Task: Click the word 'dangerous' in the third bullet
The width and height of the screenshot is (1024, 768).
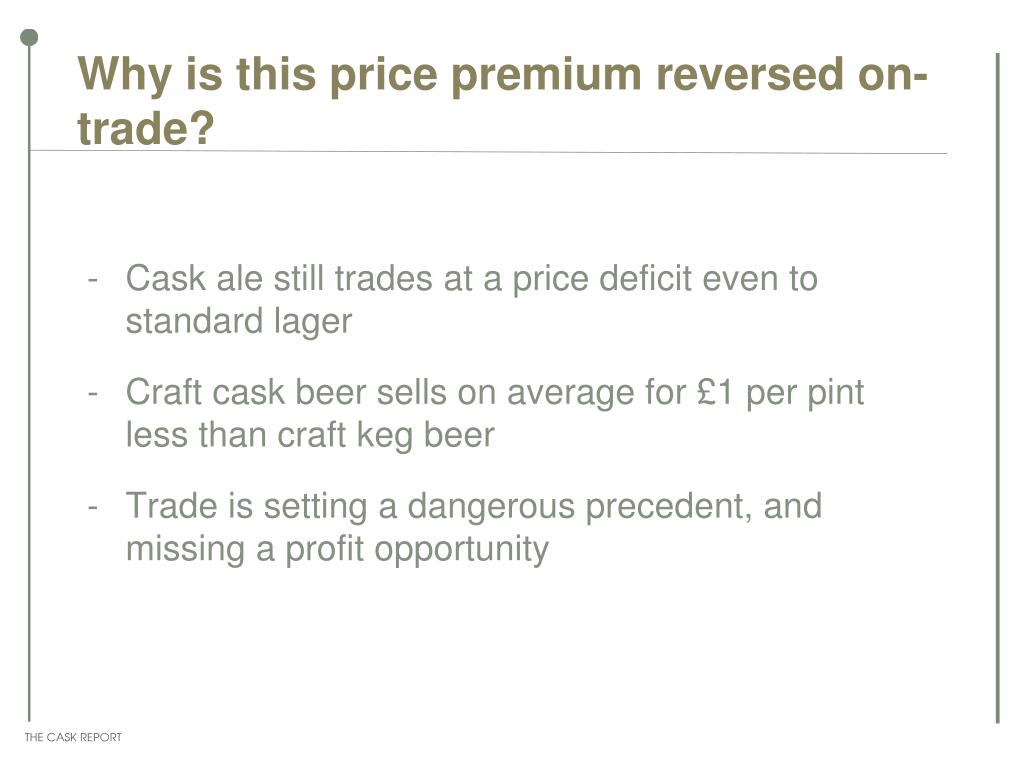Action: coord(491,507)
